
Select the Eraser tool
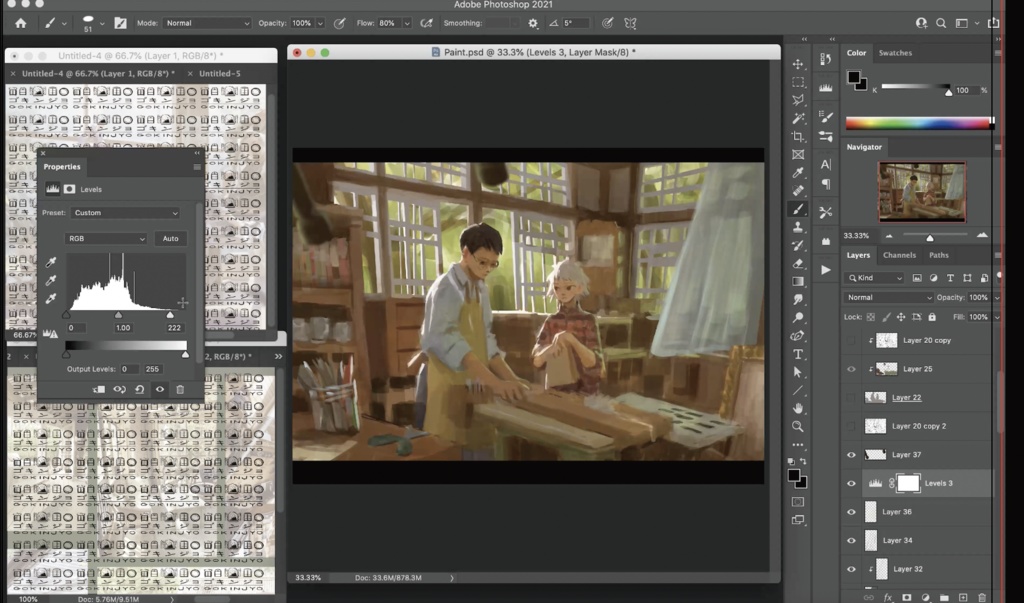(x=797, y=263)
